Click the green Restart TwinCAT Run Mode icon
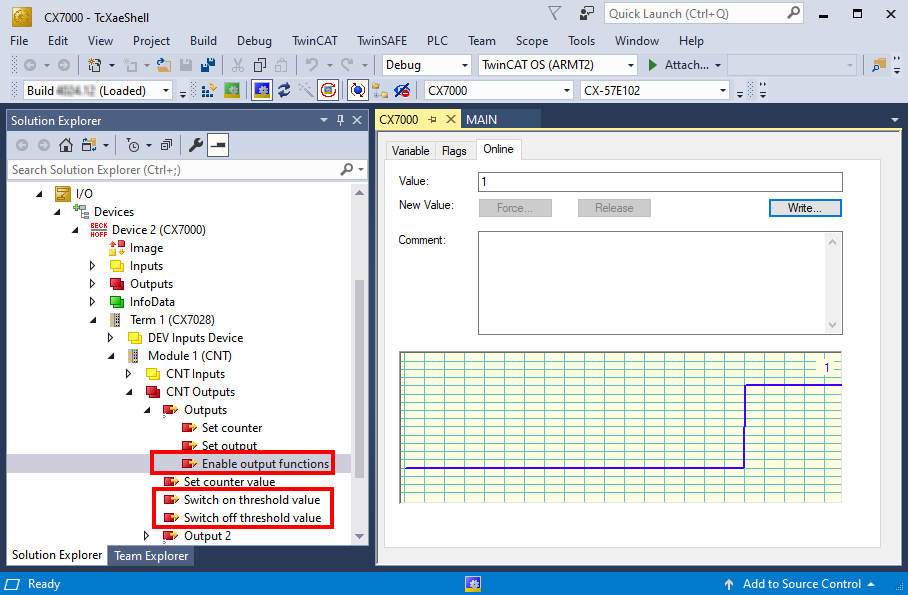Screen dimensions: 908x595 [x=232, y=90]
